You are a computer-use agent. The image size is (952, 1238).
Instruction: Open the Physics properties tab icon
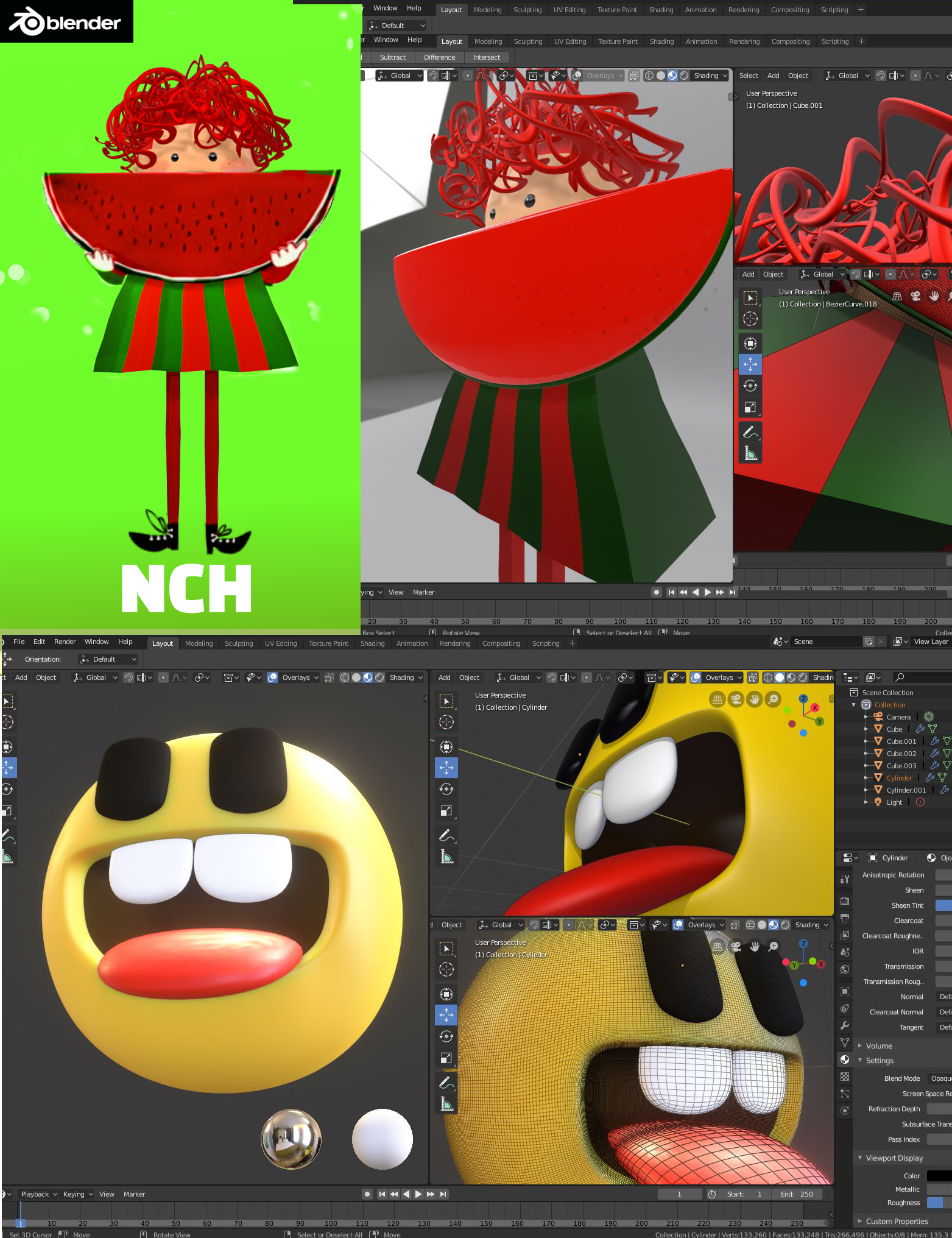(845, 1111)
